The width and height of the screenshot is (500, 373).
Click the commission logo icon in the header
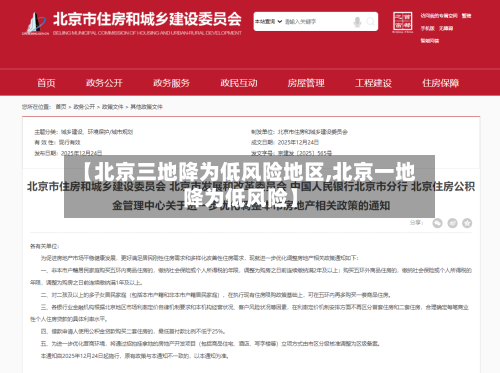(35, 23)
